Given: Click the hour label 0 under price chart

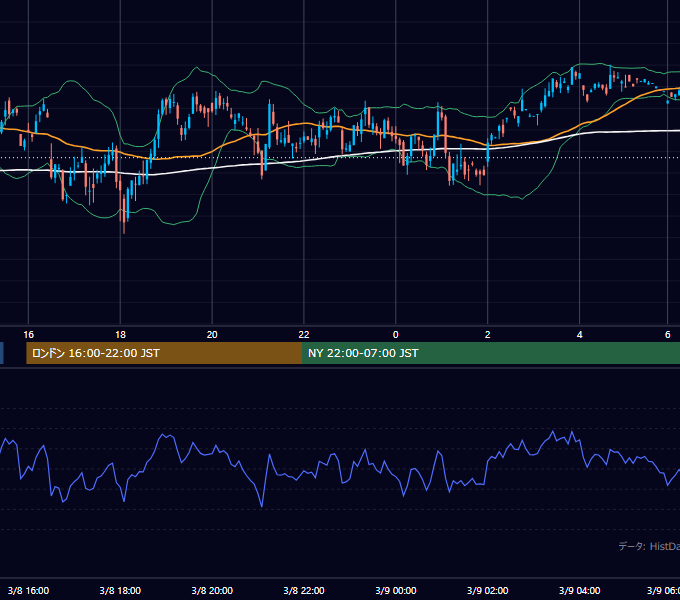Looking at the screenshot, I should click(x=396, y=335).
